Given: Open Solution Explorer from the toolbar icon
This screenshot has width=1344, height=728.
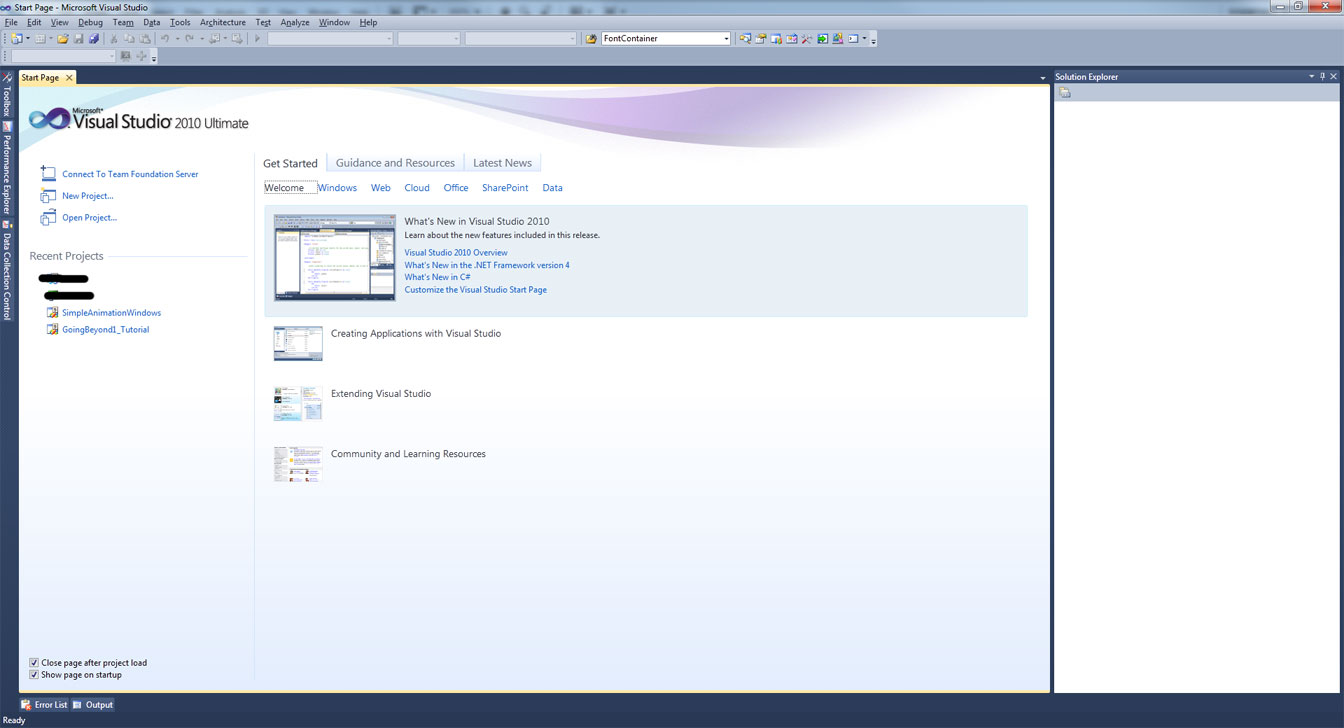Looking at the screenshot, I should click(745, 39).
